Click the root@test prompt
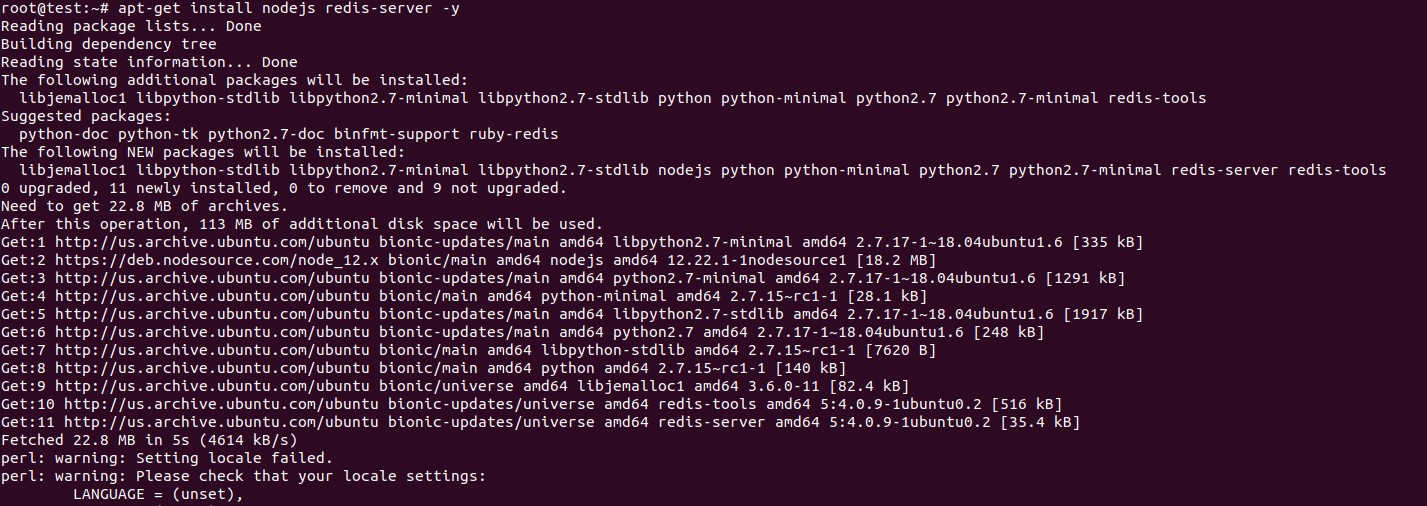The image size is (1427, 506). 54,8
